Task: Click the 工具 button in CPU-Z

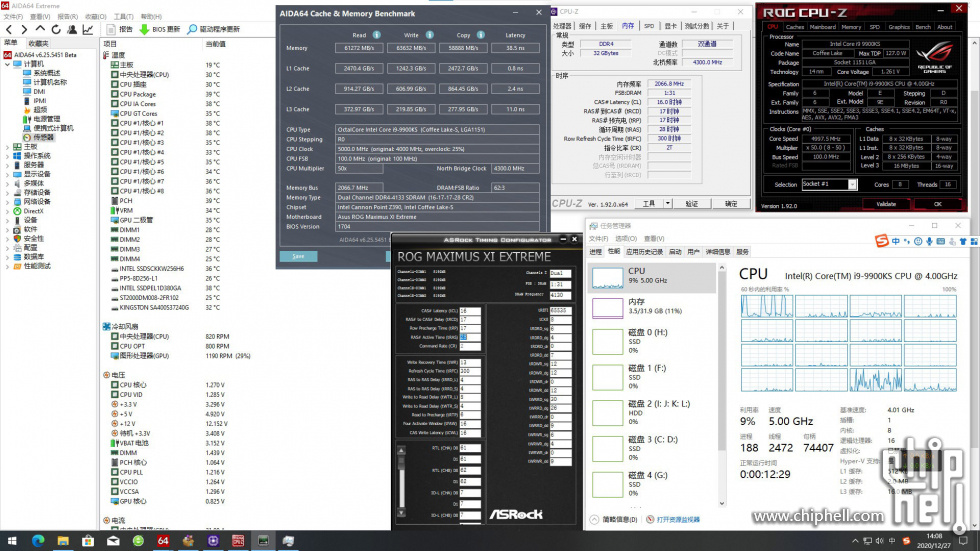Action: click(x=649, y=204)
